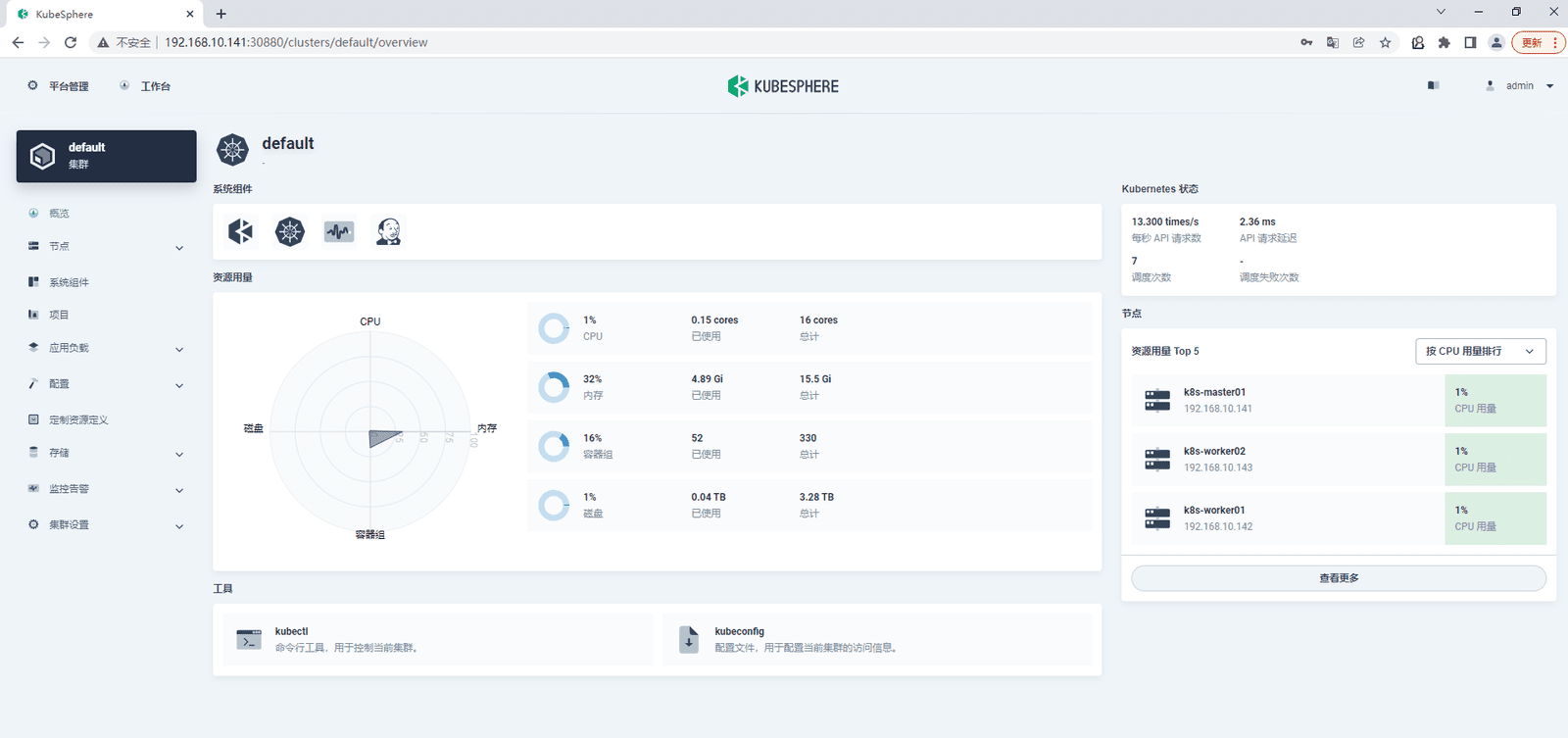Click the saved password key icon
Screen dimensions: 1568x738
click(1306, 42)
